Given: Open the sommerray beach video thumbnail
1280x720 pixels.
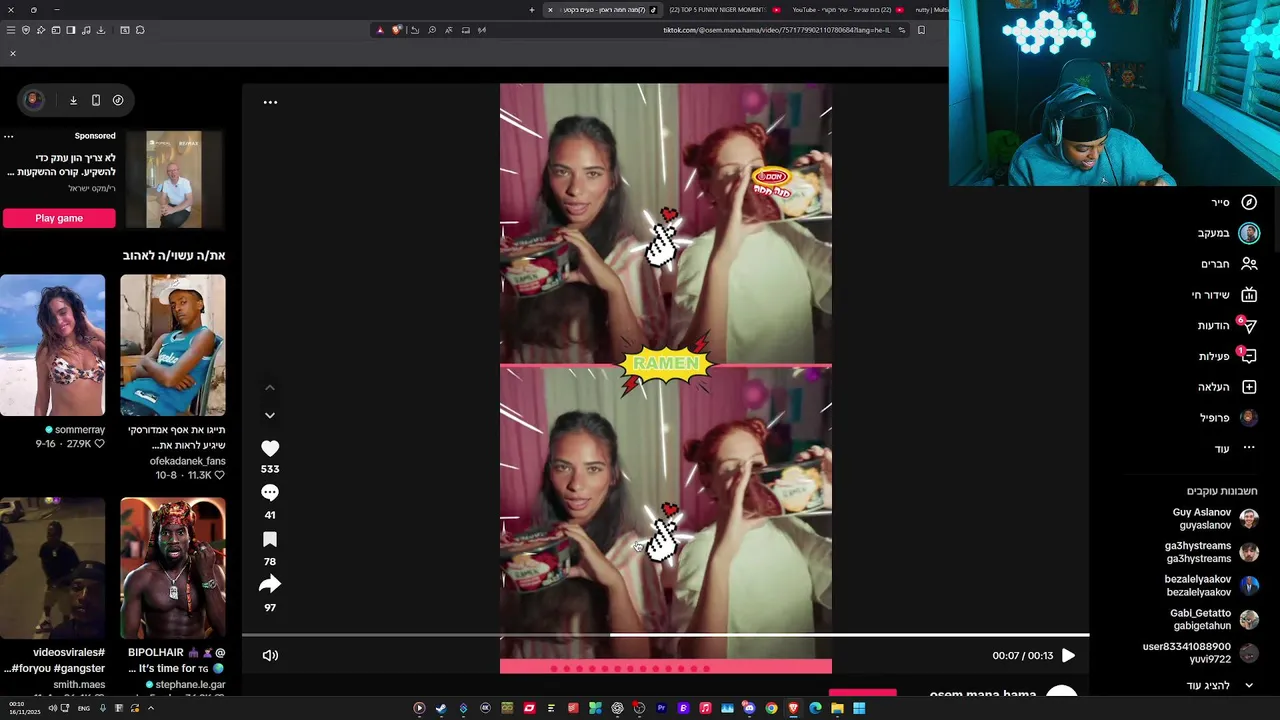Looking at the screenshot, I should [52, 345].
